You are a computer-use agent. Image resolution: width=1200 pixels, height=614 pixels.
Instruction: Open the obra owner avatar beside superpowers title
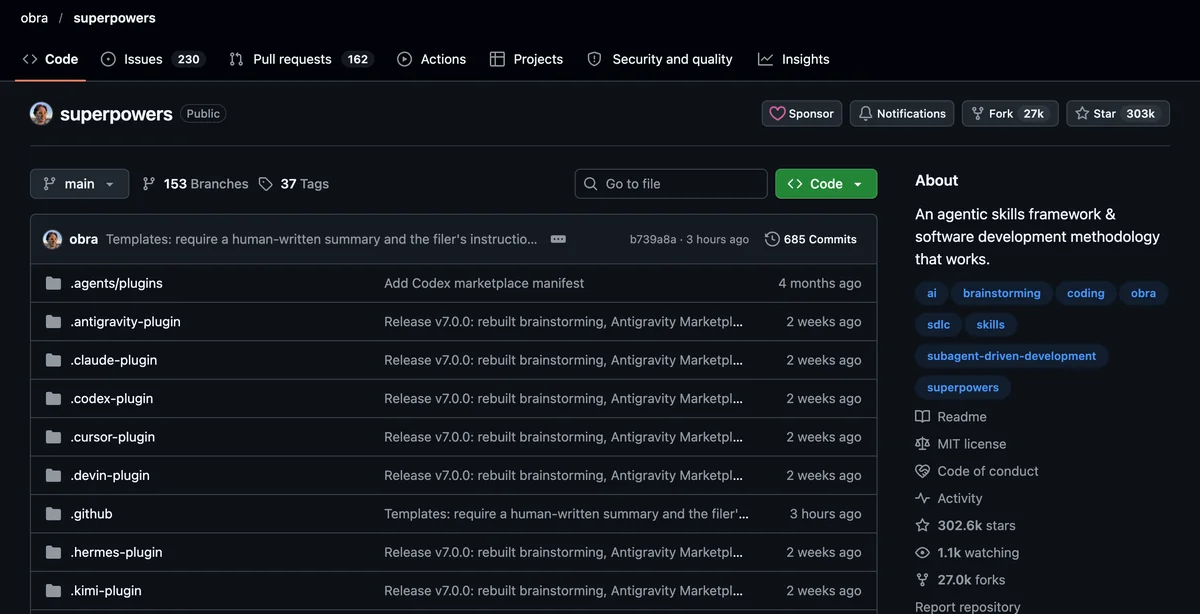[41, 114]
